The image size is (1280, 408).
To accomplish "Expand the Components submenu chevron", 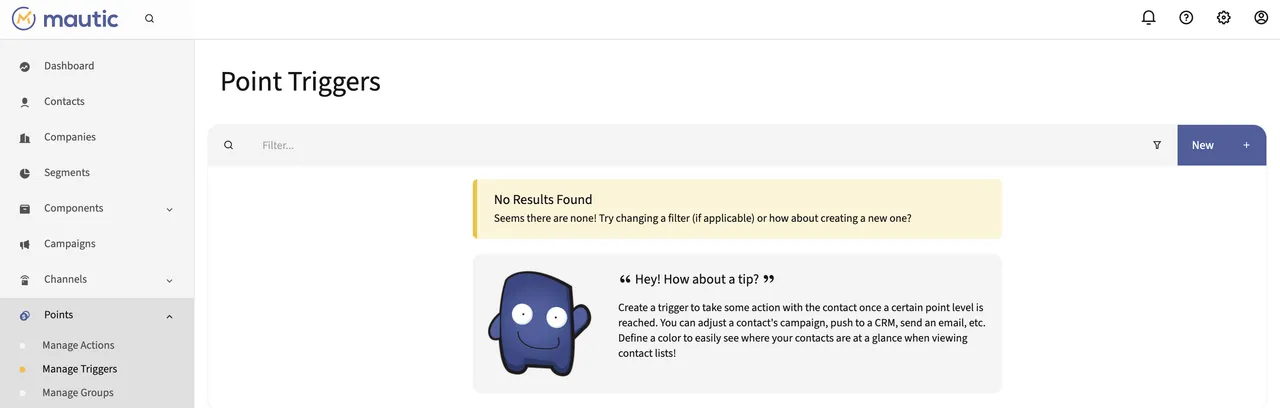I will click(169, 209).
